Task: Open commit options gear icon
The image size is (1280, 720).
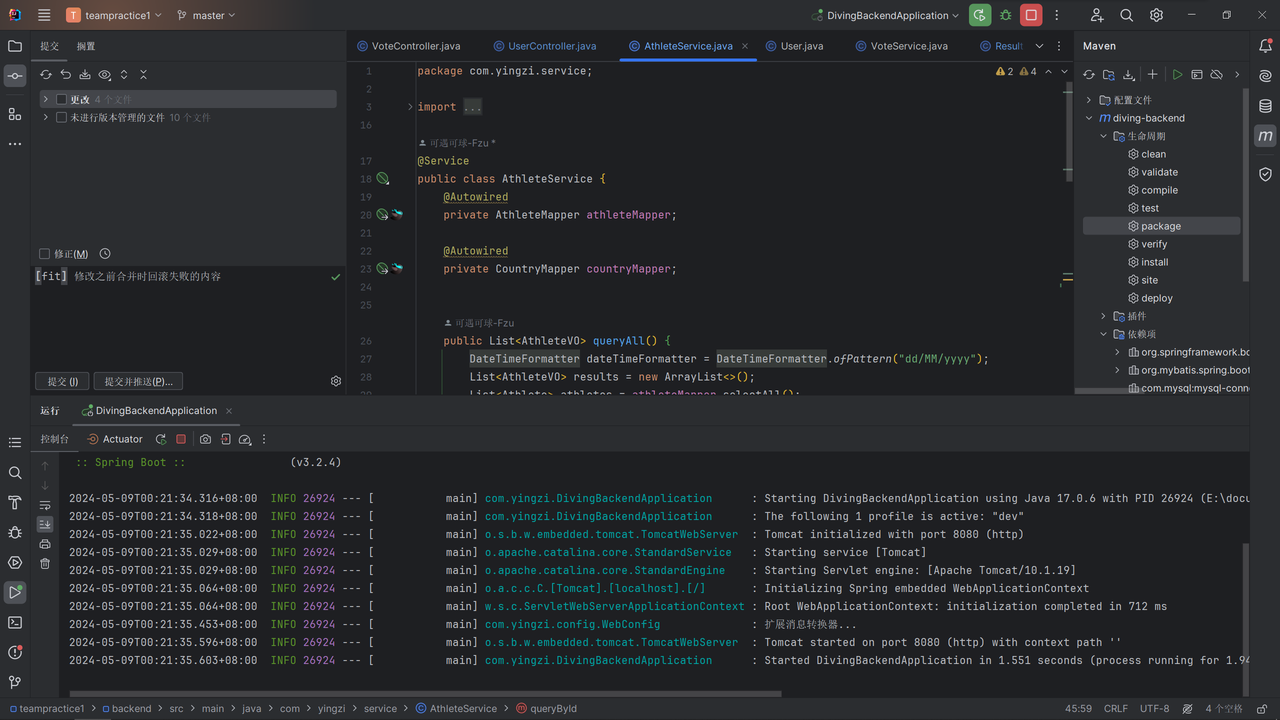Action: click(336, 381)
